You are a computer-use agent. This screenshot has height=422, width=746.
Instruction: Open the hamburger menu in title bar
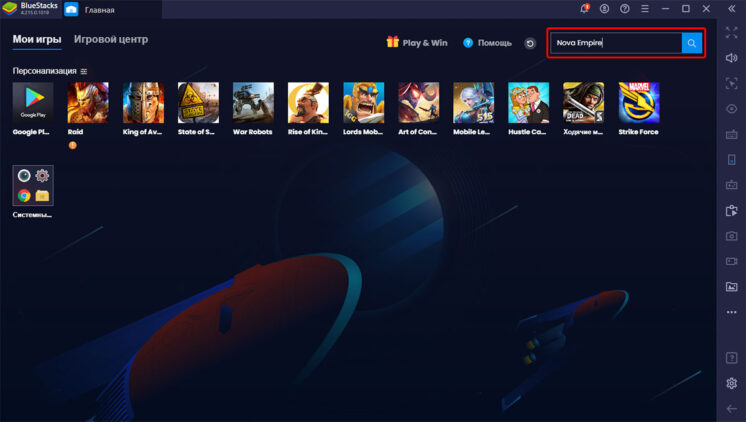click(645, 9)
